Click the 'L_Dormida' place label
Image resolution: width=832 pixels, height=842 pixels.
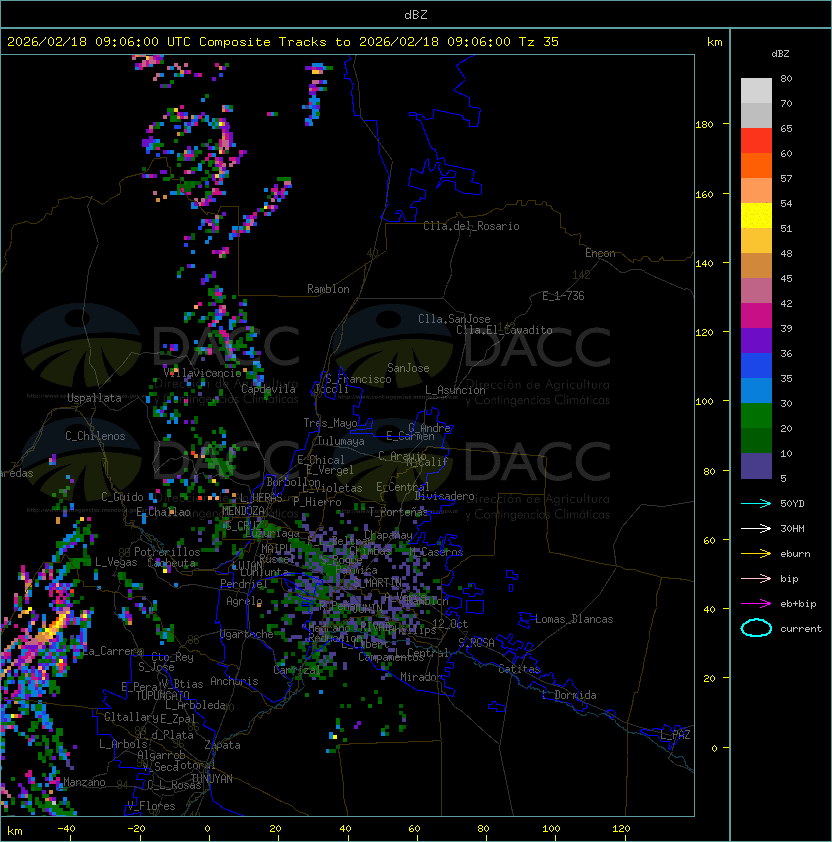click(569, 695)
